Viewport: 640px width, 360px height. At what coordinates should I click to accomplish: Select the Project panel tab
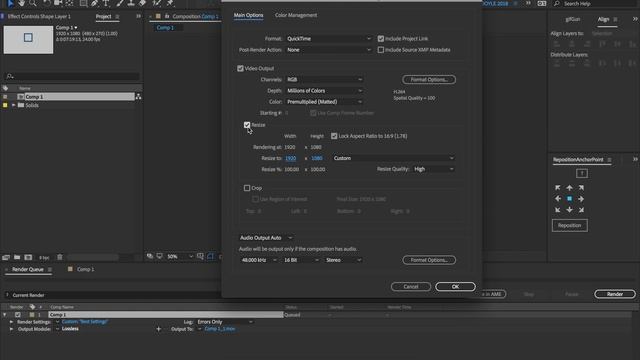[x=103, y=16]
